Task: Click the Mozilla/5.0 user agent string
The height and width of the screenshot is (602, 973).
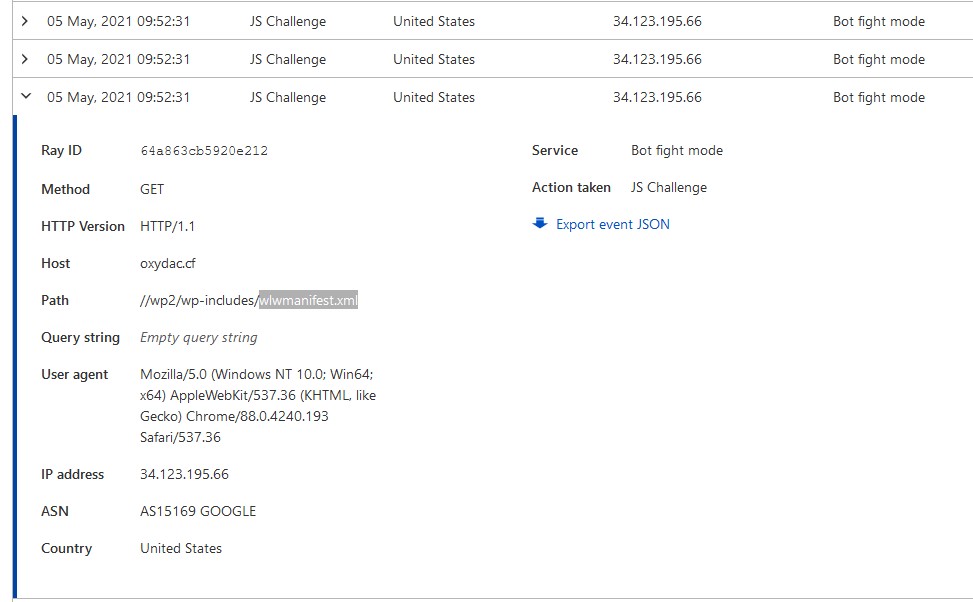Action: pos(258,405)
